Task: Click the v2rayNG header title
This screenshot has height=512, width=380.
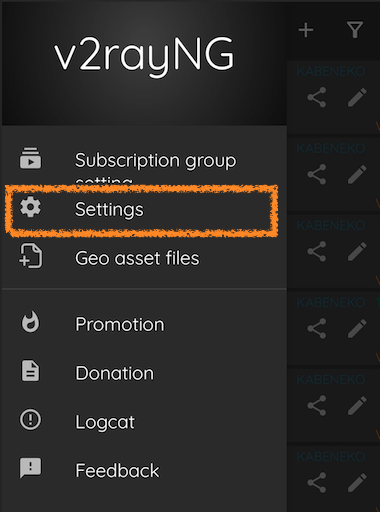Action: pos(144,56)
